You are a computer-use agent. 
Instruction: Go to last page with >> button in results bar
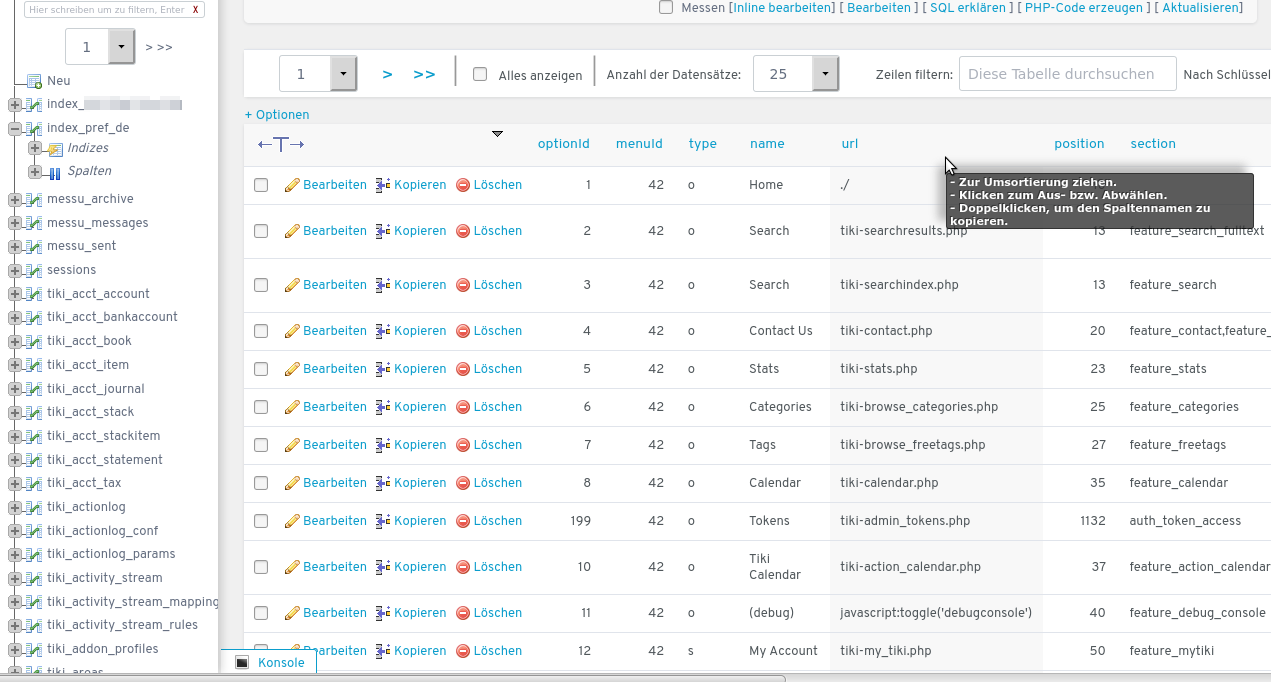tap(424, 74)
